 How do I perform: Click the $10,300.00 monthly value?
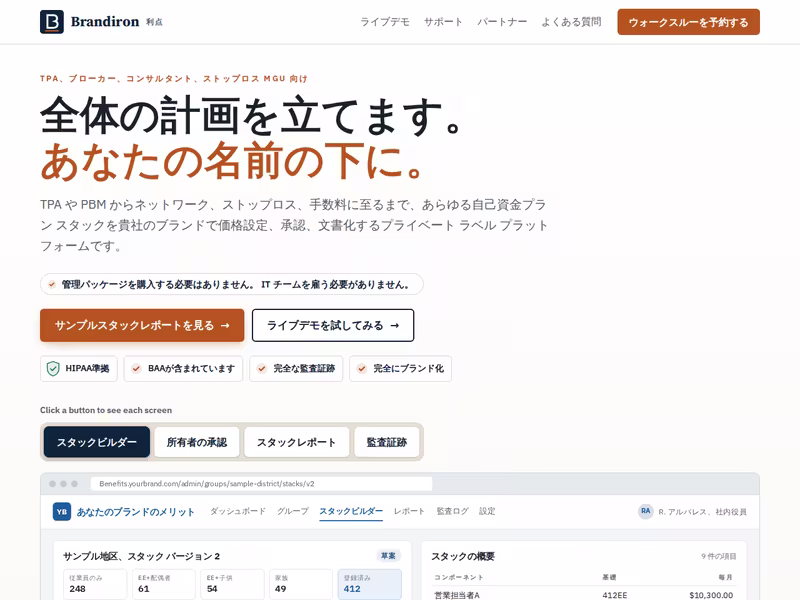click(x=711, y=595)
